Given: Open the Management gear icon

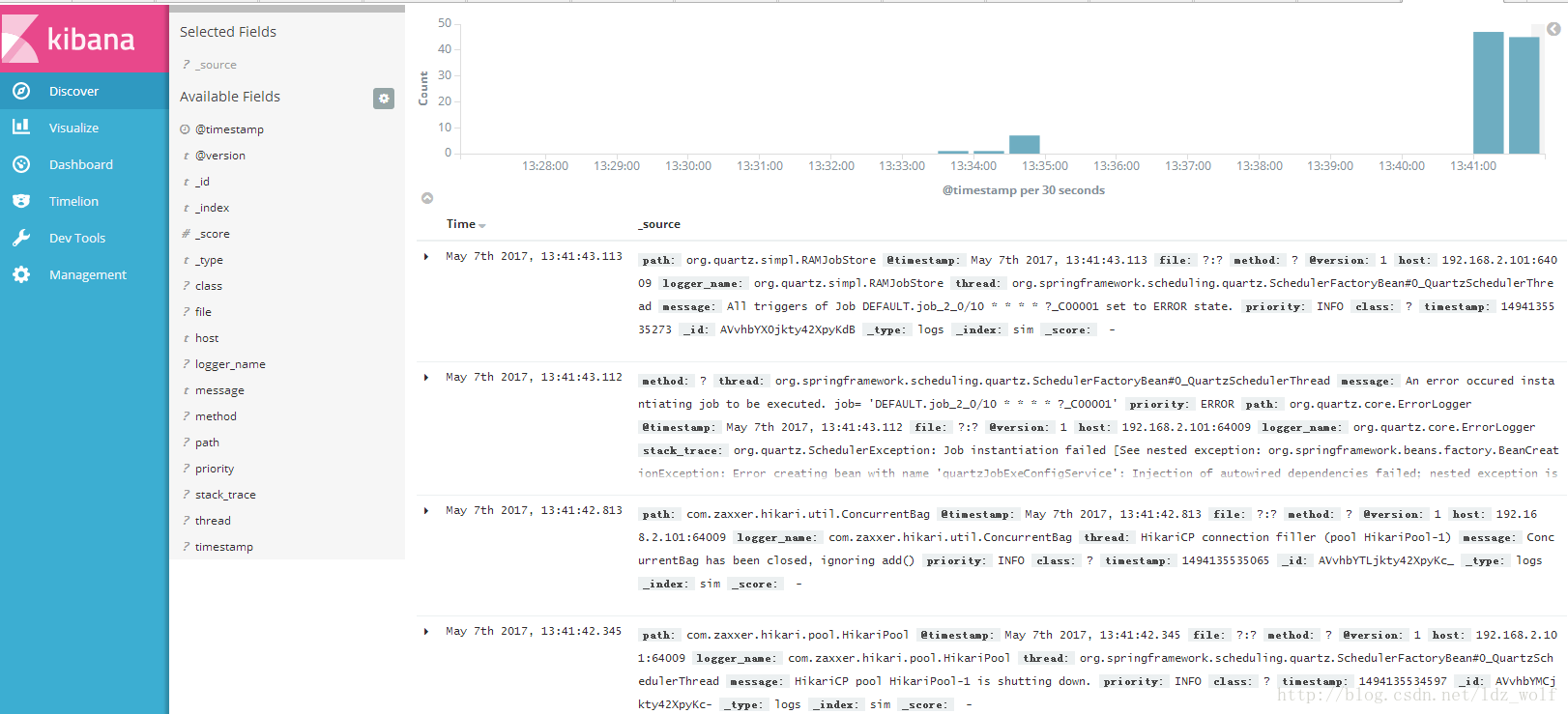Looking at the screenshot, I should click(x=21, y=274).
